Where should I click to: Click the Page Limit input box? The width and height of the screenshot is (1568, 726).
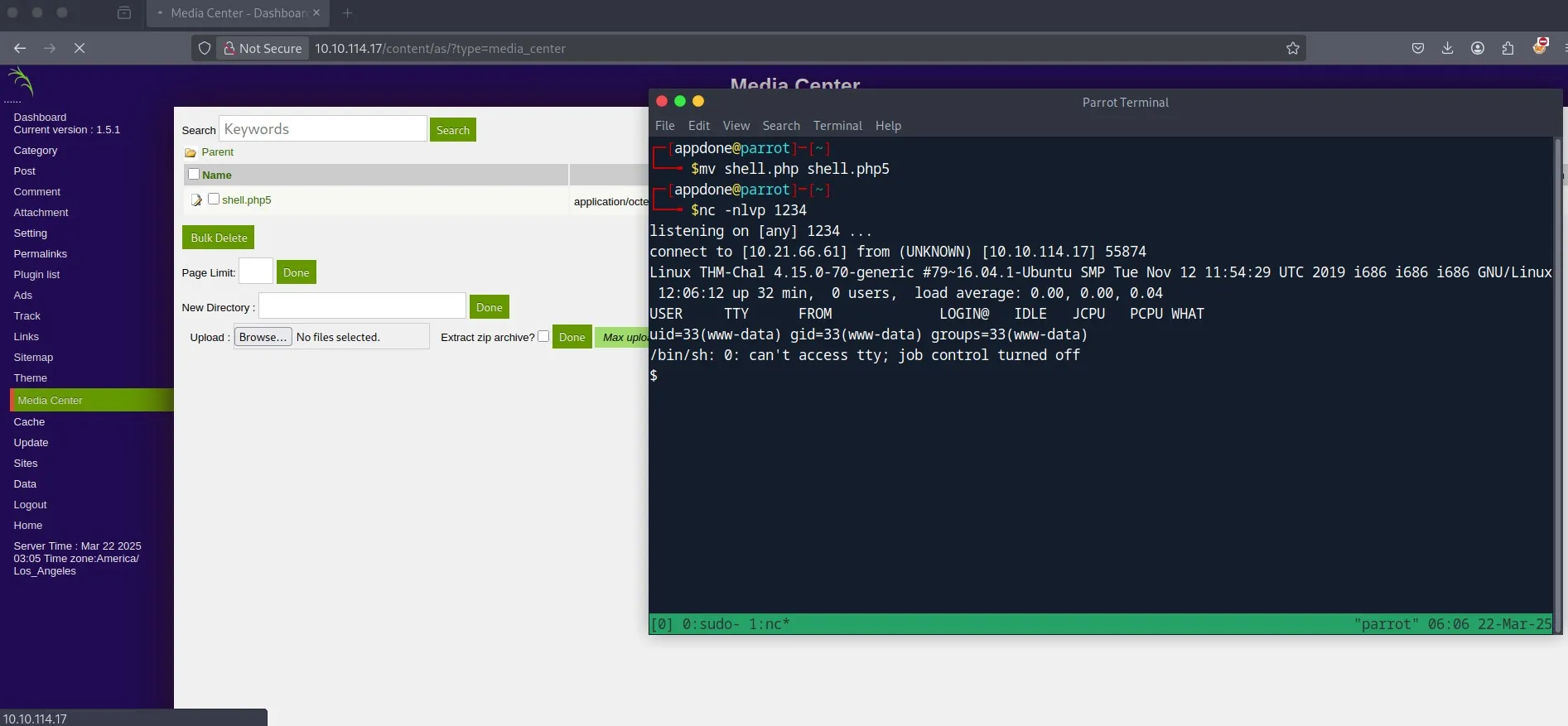[x=256, y=272]
